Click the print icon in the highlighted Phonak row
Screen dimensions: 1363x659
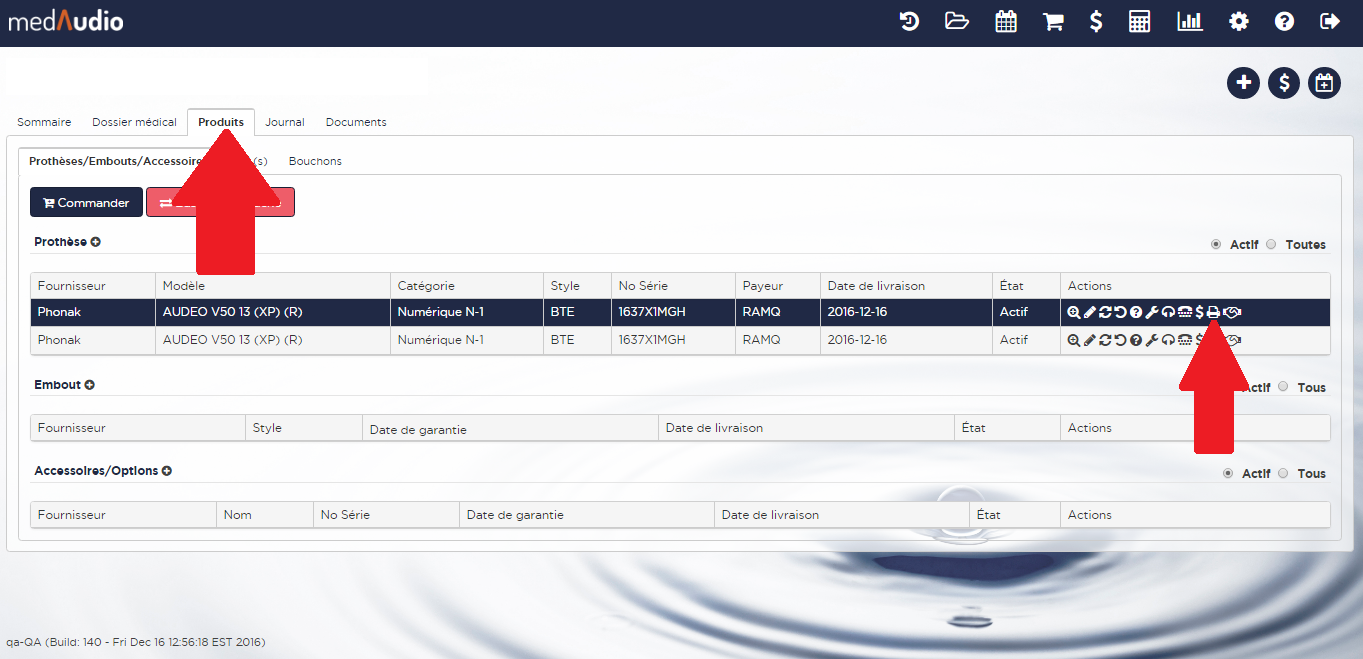(1213, 312)
